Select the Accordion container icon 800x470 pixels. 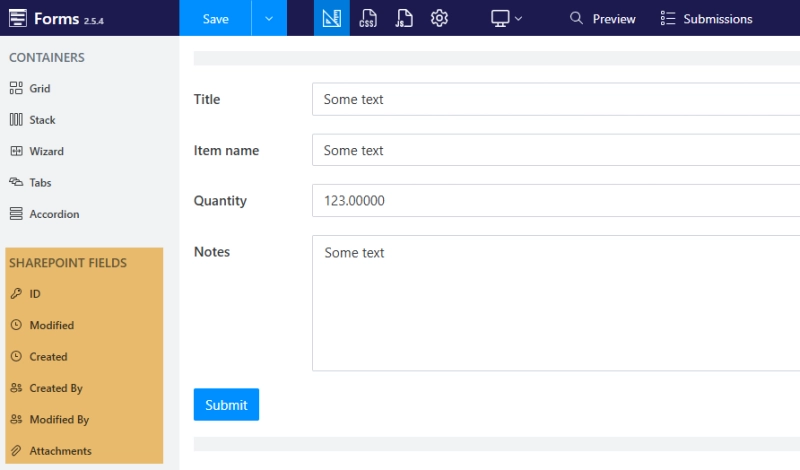tap(16, 214)
